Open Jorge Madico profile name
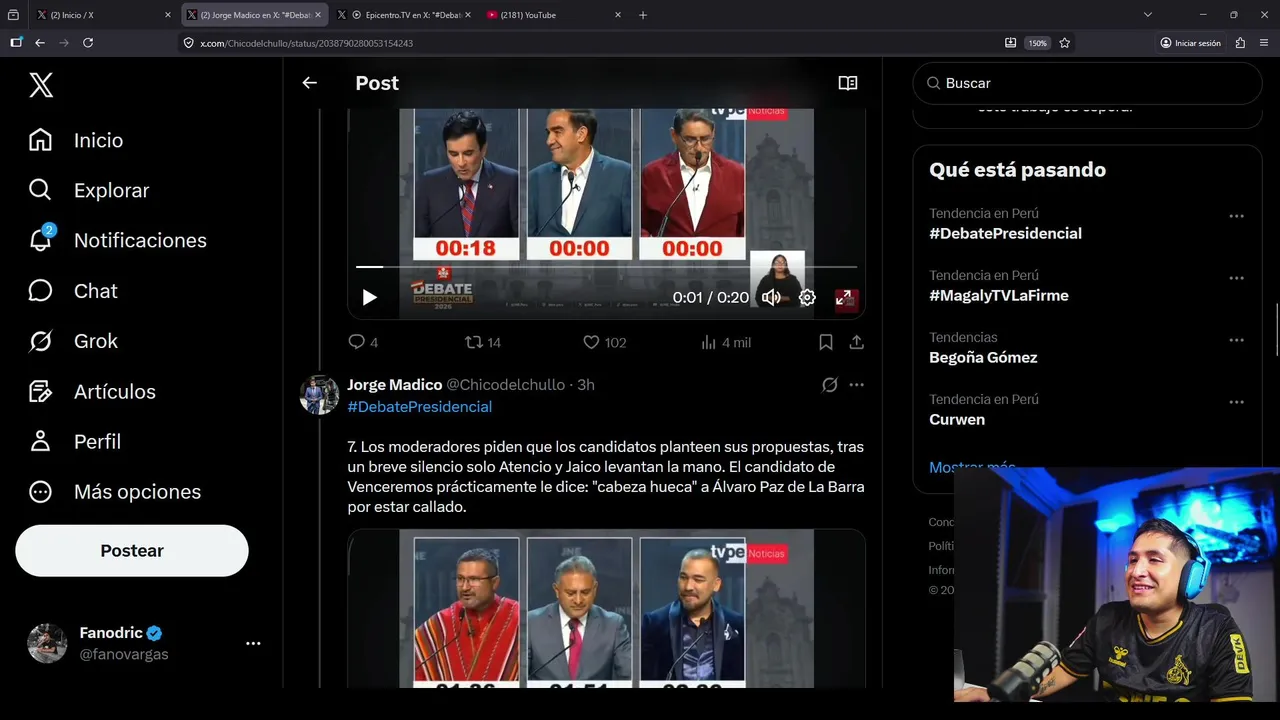This screenshot has height=720, width=1280. point(394,385)
